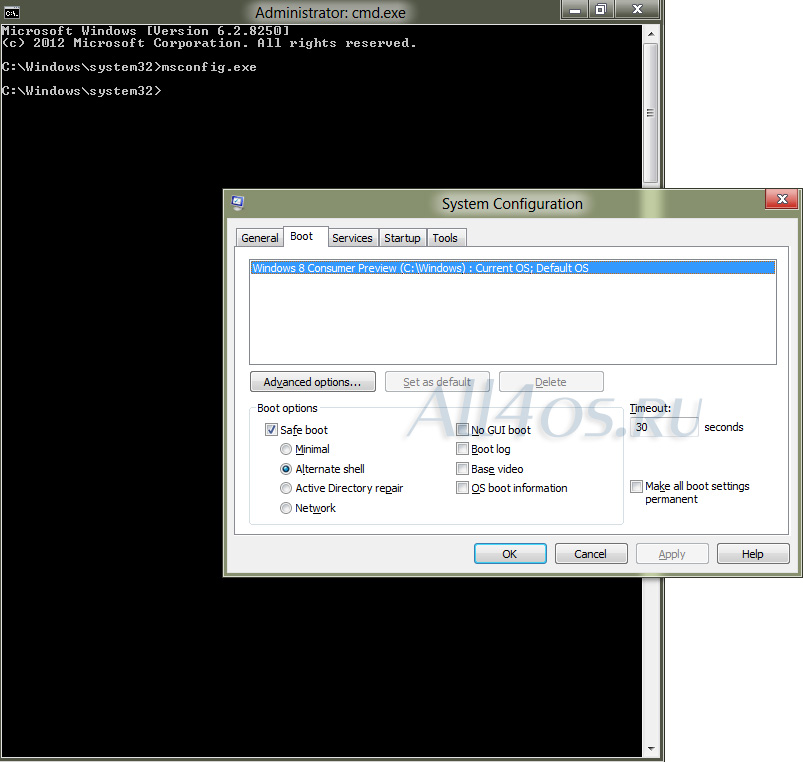803x762 pixels.
Task: Select the Network safe boot option
Action: coord(286,508)
